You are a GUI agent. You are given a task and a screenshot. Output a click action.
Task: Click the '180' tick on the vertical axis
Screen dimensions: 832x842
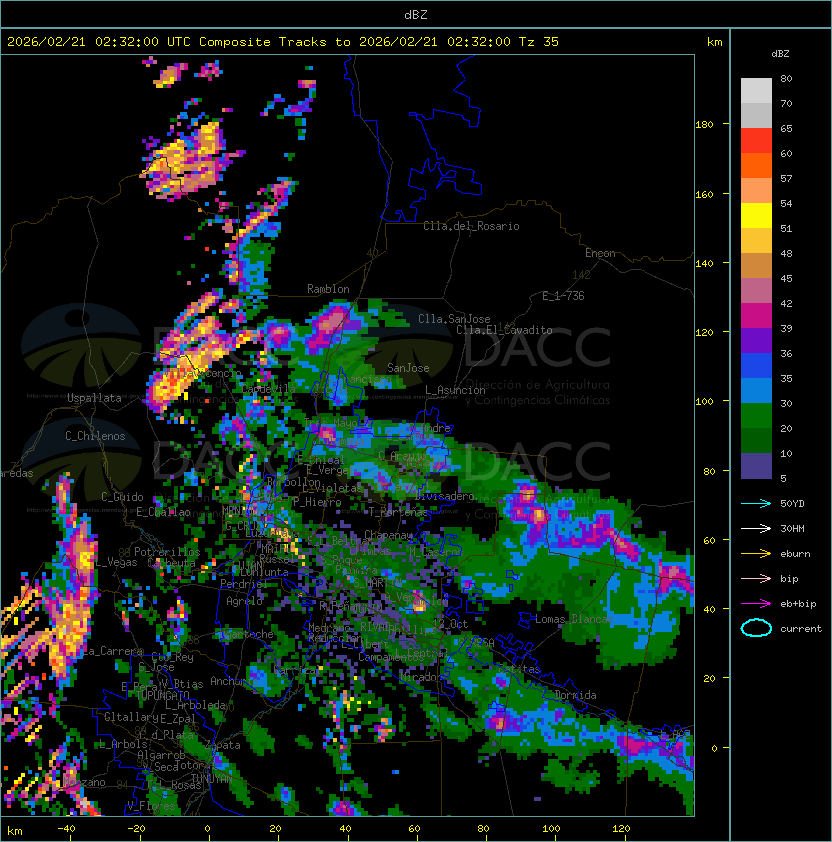pyautogui.click(x=704, y=125)
